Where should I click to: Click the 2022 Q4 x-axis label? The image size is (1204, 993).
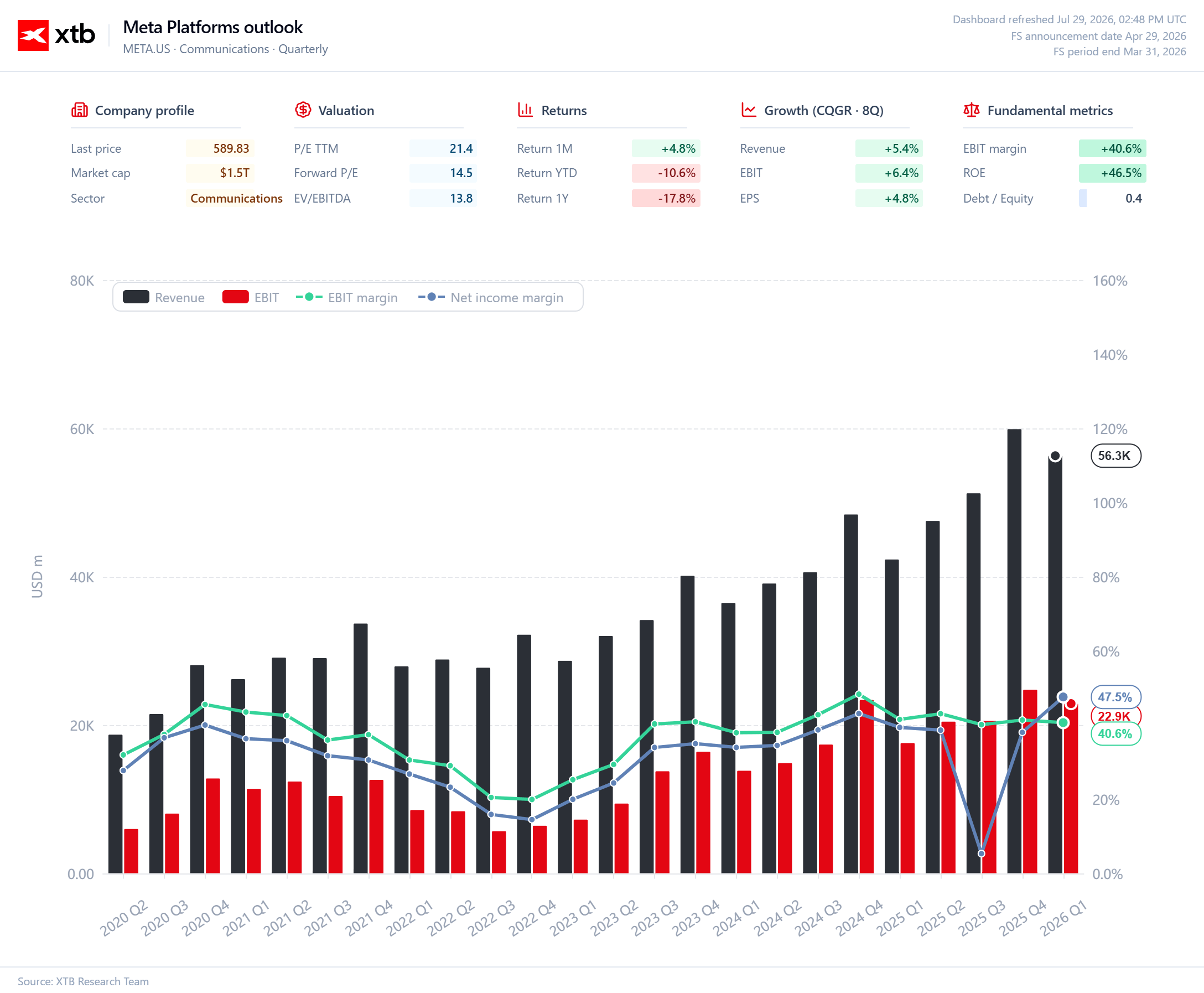(x=532, y=918)
